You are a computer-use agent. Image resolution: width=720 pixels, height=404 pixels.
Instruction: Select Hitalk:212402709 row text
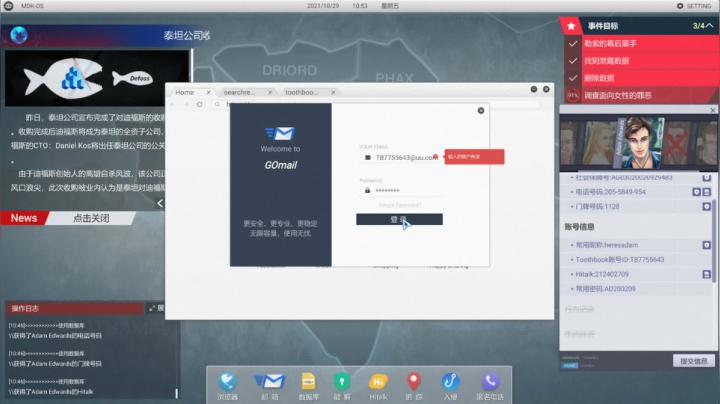click(x=602, y=274)
